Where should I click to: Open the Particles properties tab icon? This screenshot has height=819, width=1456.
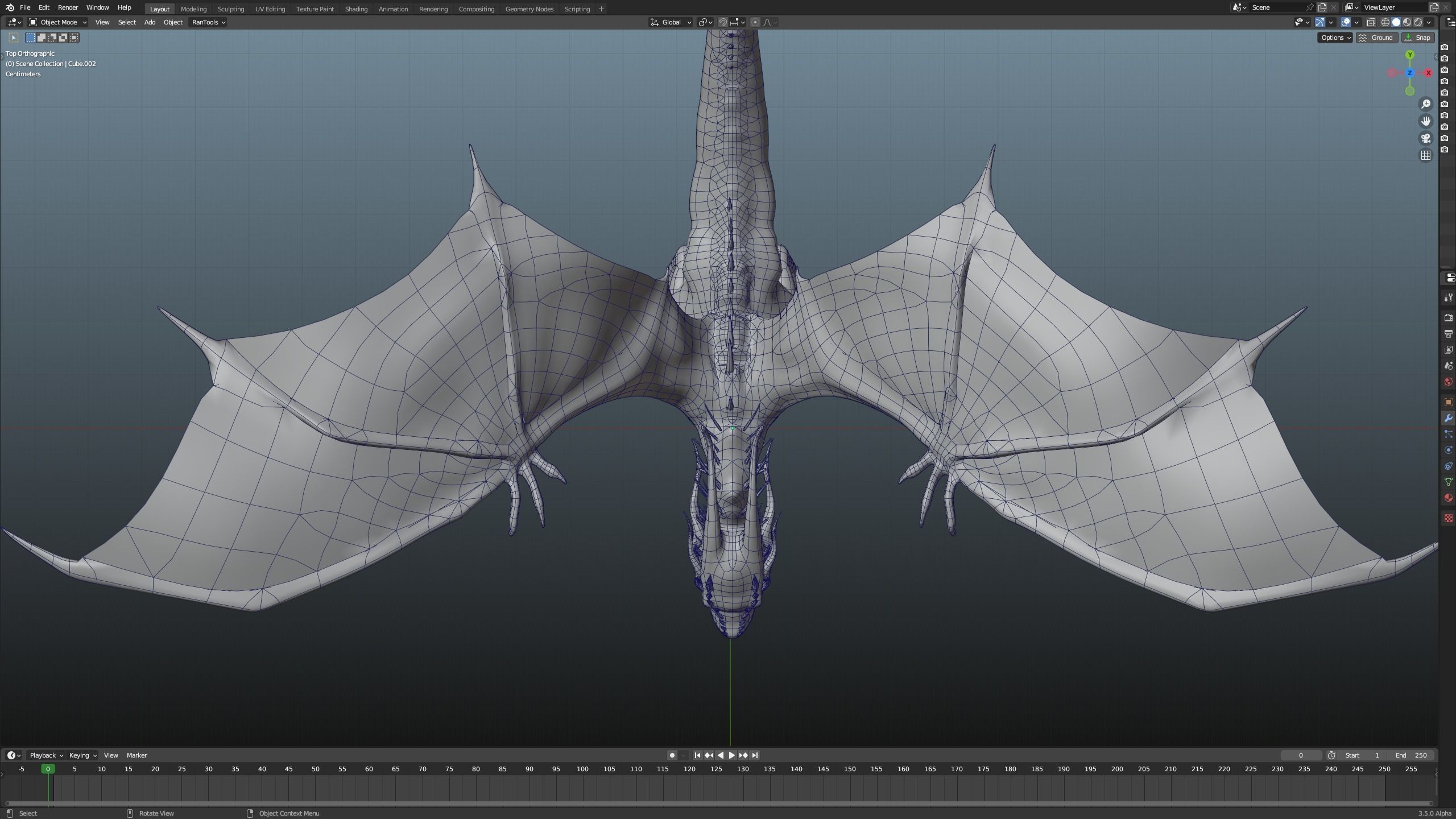pos(1449,434)
